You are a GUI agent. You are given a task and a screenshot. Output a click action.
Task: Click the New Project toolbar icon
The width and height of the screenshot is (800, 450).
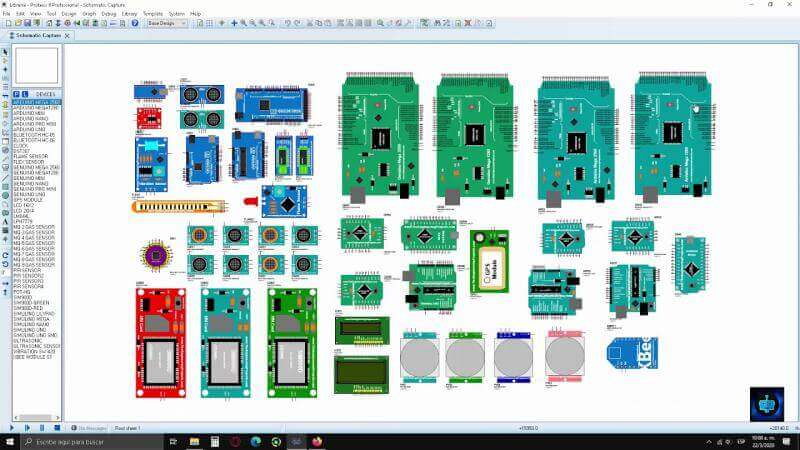point(9,23)
